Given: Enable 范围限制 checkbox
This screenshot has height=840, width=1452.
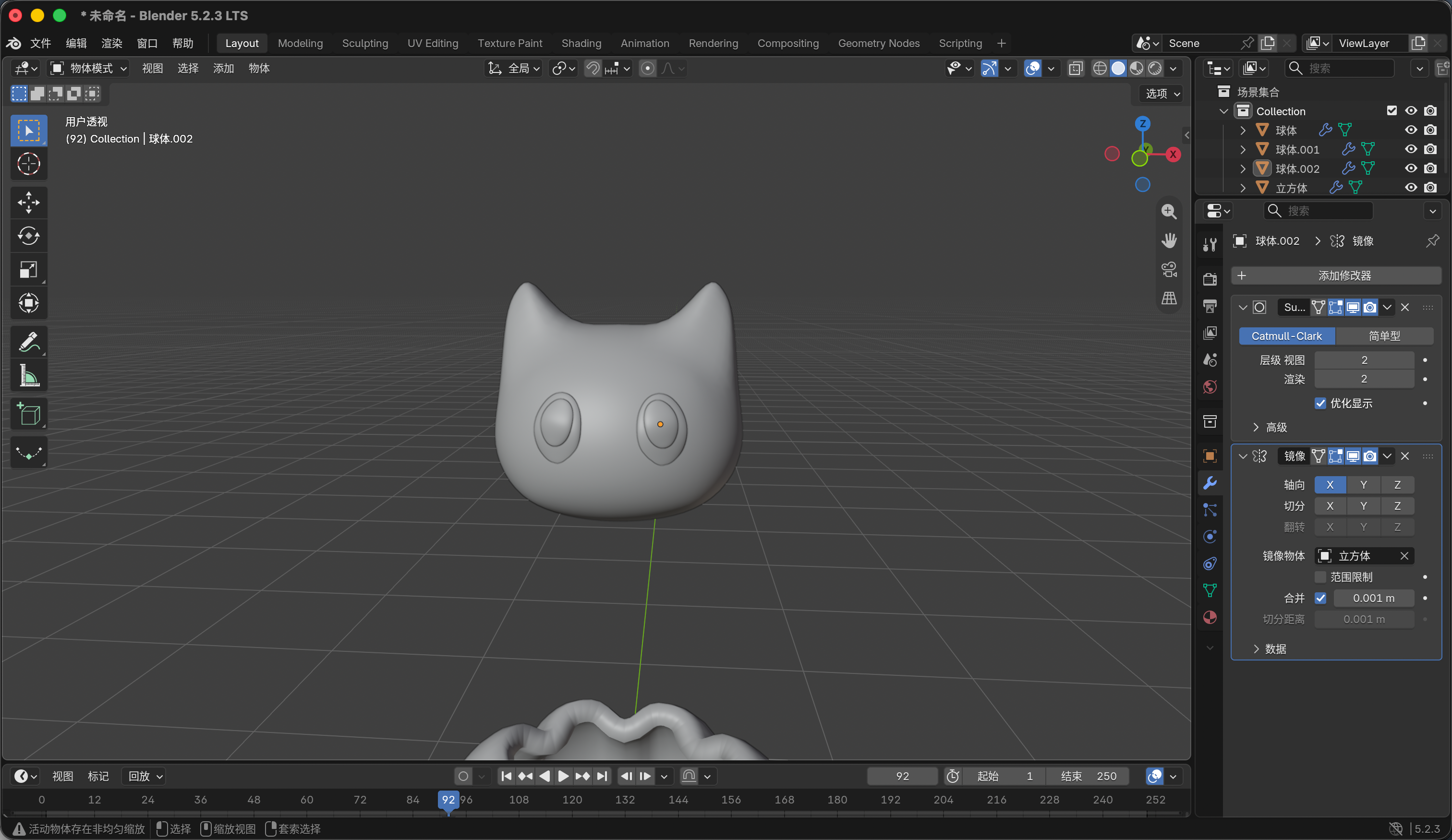Looking at the screenshot, I should (x=1320, y=576).
